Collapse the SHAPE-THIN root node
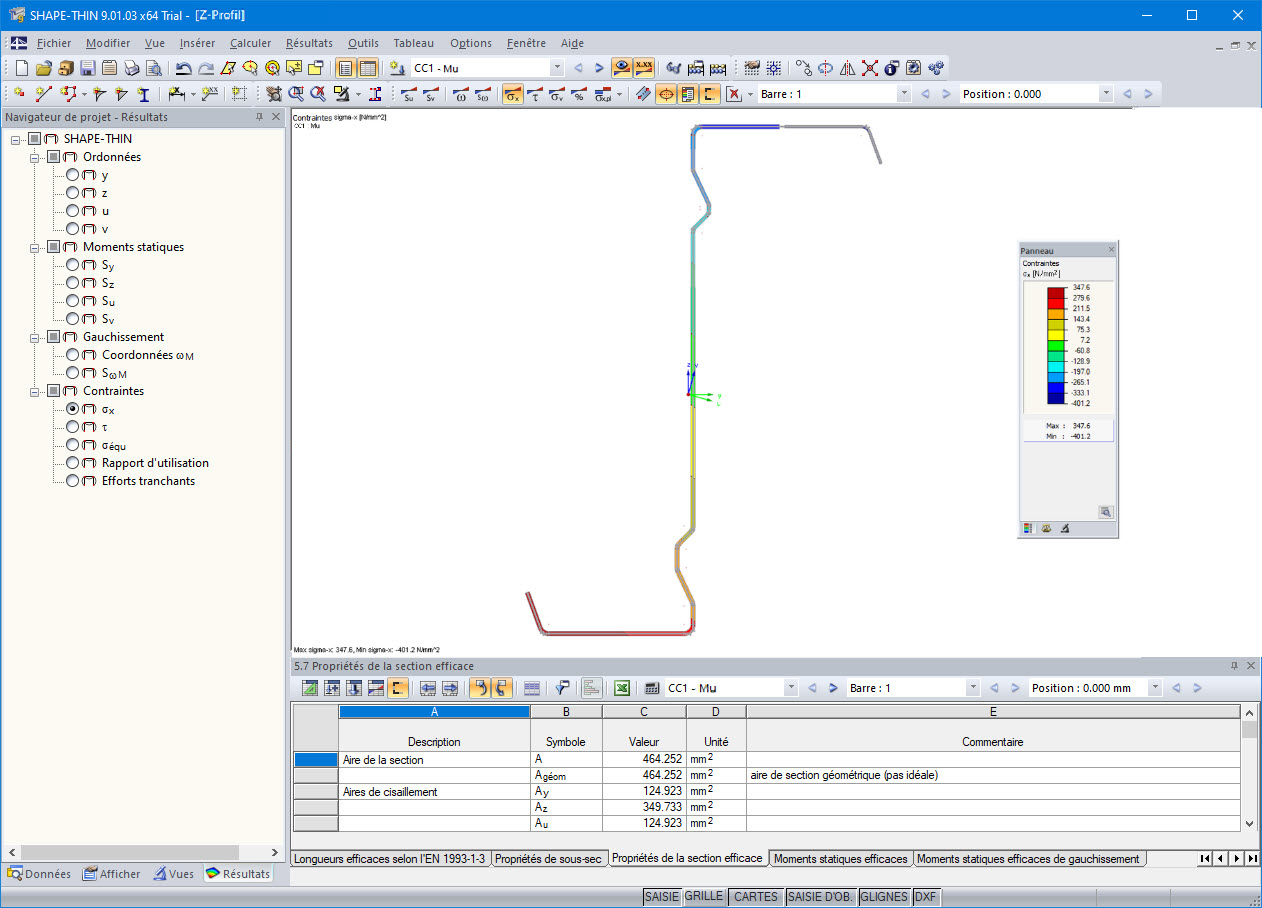Image resolution: width=1262 pixels, height=908 pixels. pyautogui.click(x=16, y=139)
